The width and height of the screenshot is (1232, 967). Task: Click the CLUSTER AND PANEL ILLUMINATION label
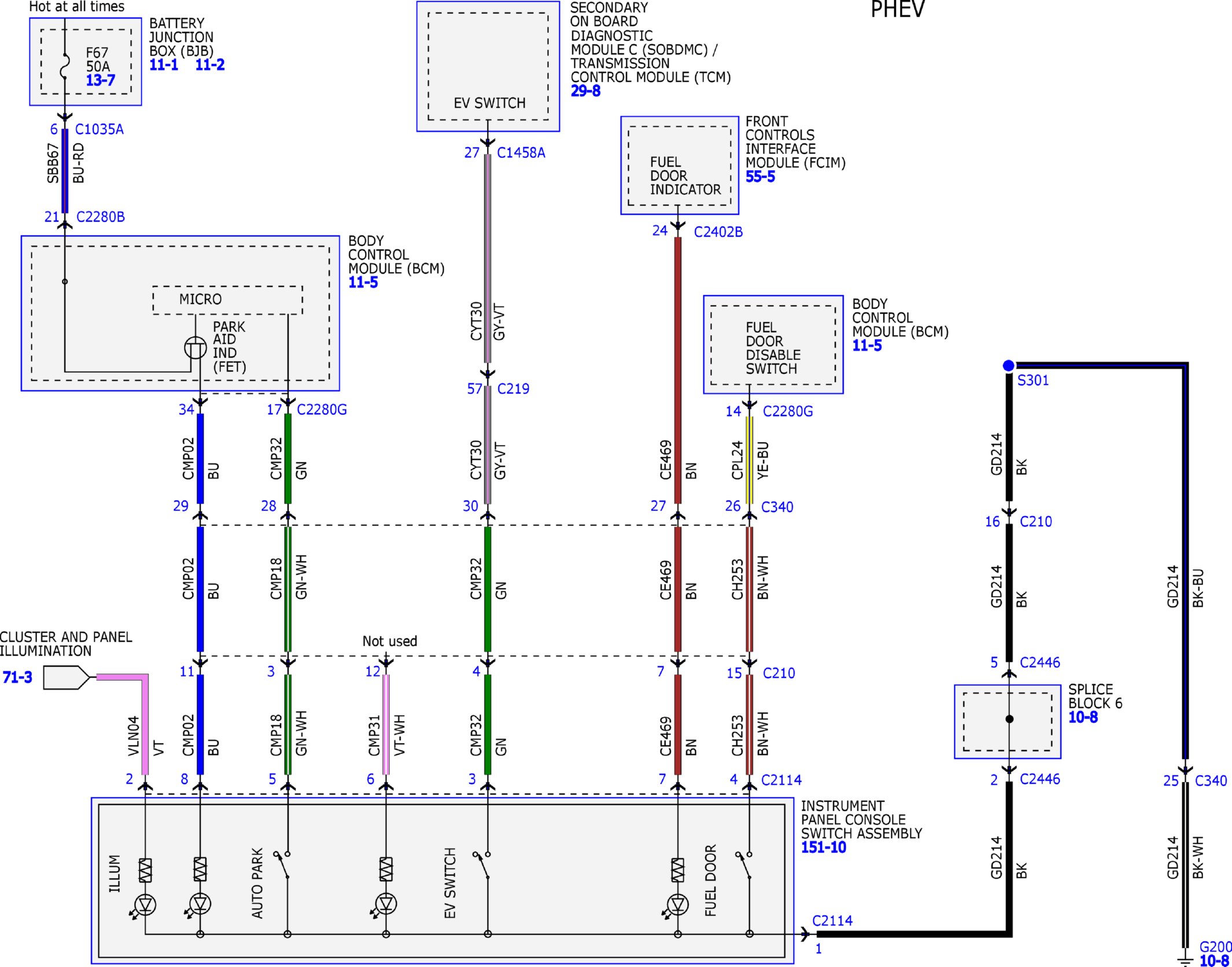pyautogui.click(x=65, y=644)
